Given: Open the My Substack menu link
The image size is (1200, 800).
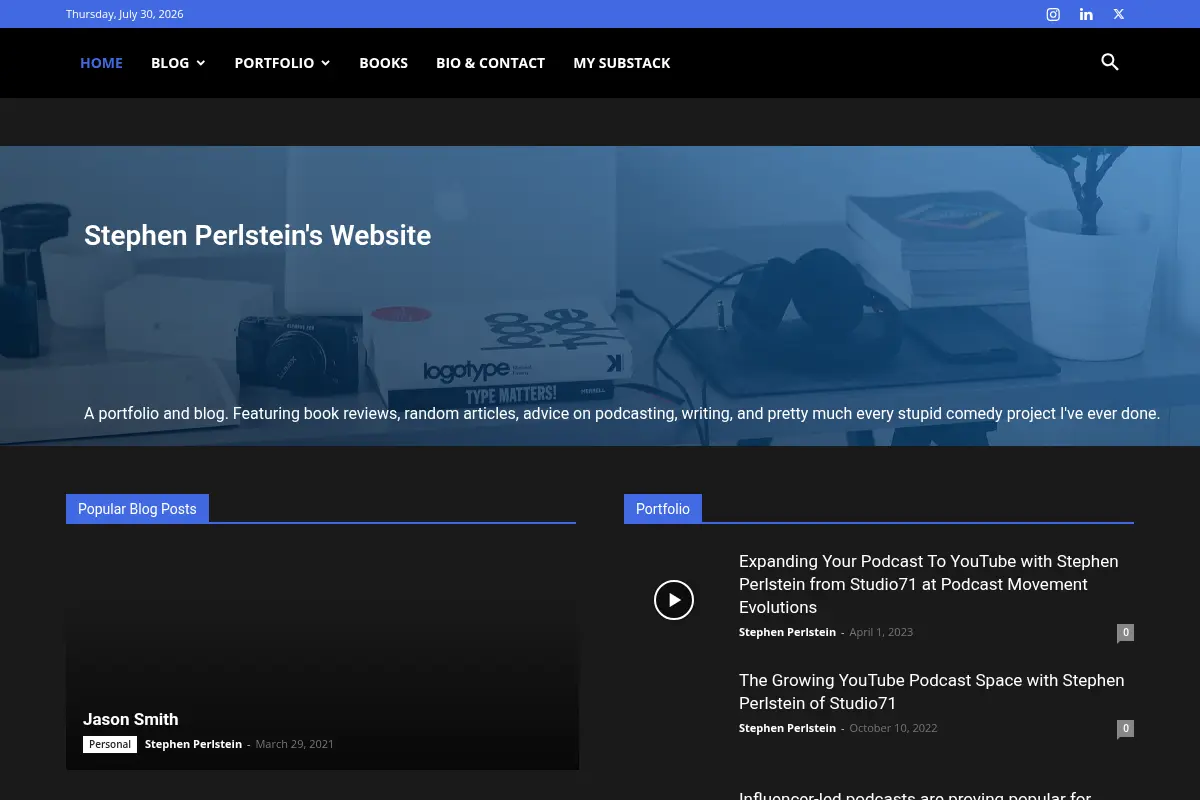Looking at the screenshot, I should click(x=622, y=63).
